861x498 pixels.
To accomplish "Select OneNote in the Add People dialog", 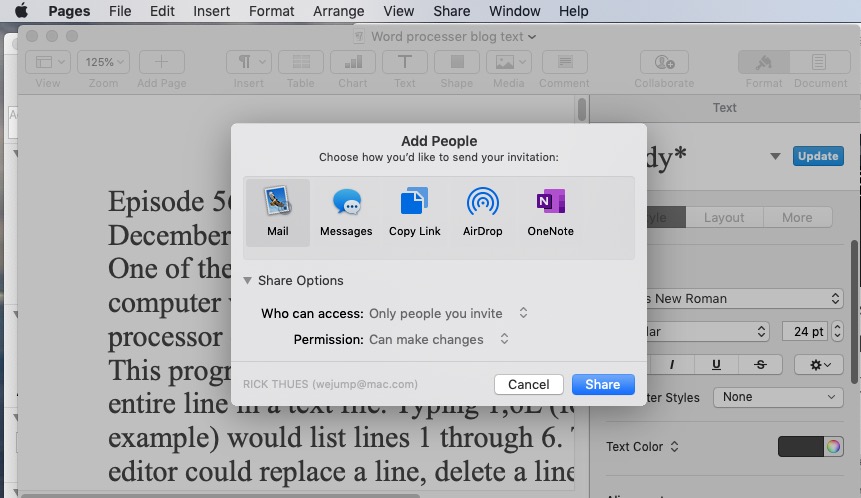I will pyautogui.click(x=550, y=212).
